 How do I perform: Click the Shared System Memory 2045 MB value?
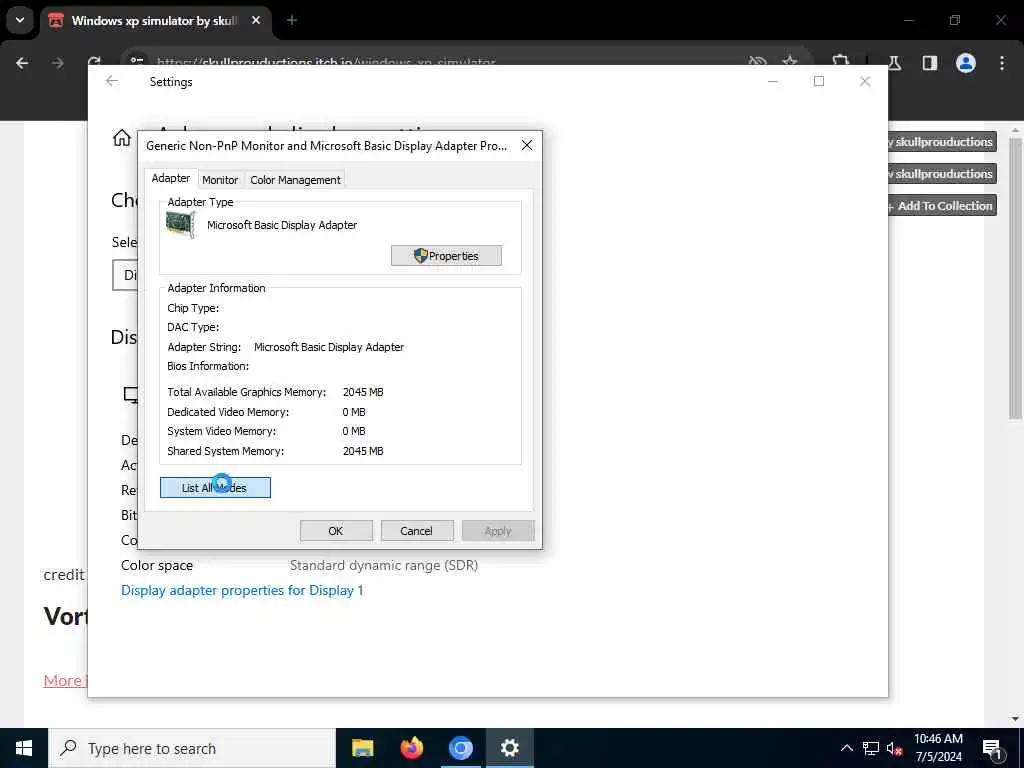point(363,451)
